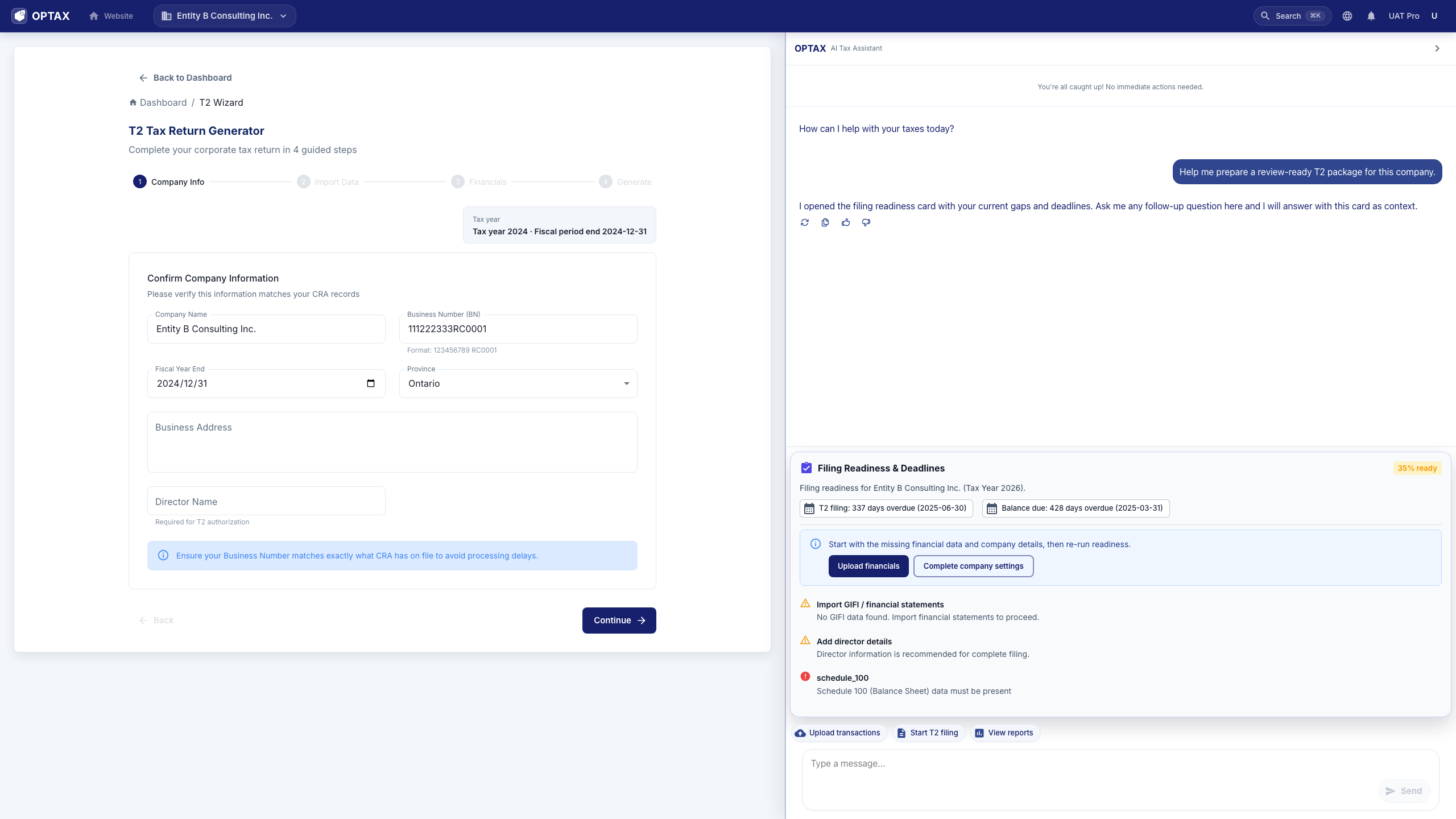Focus the Company Name field
Viewport: 1456px width, 819px height.
266,329
